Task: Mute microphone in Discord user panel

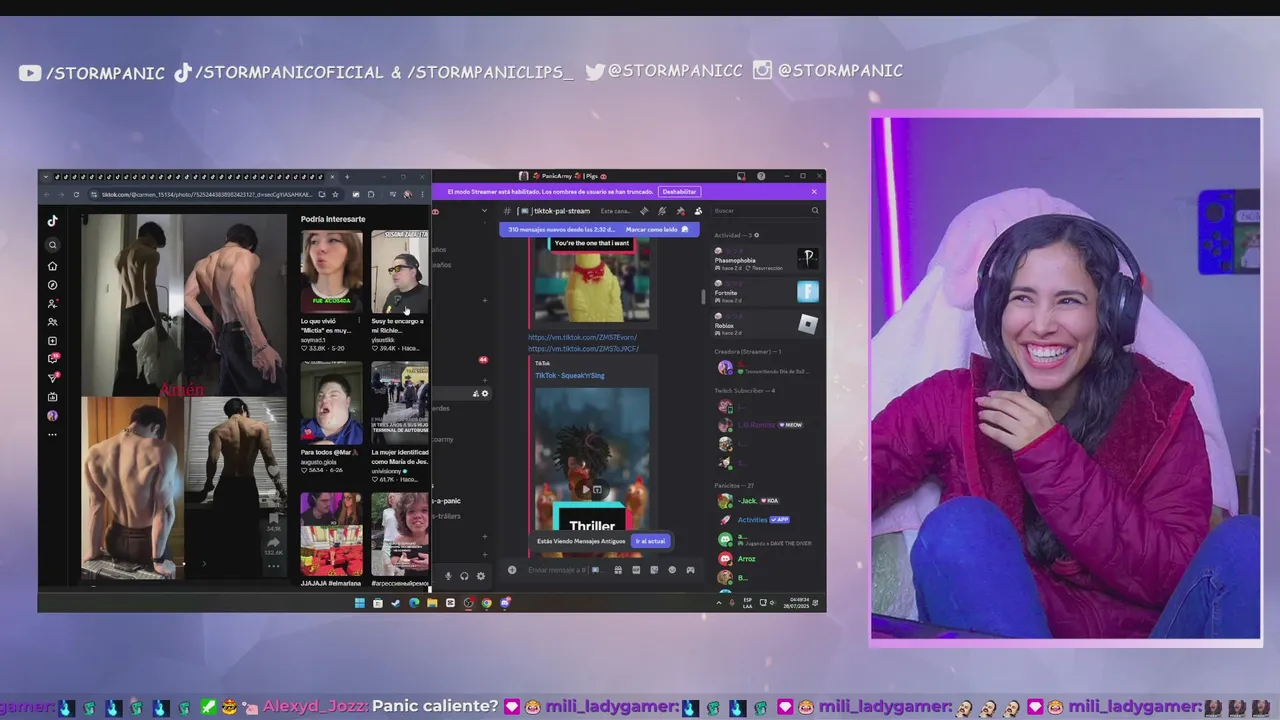Action: 448,576
